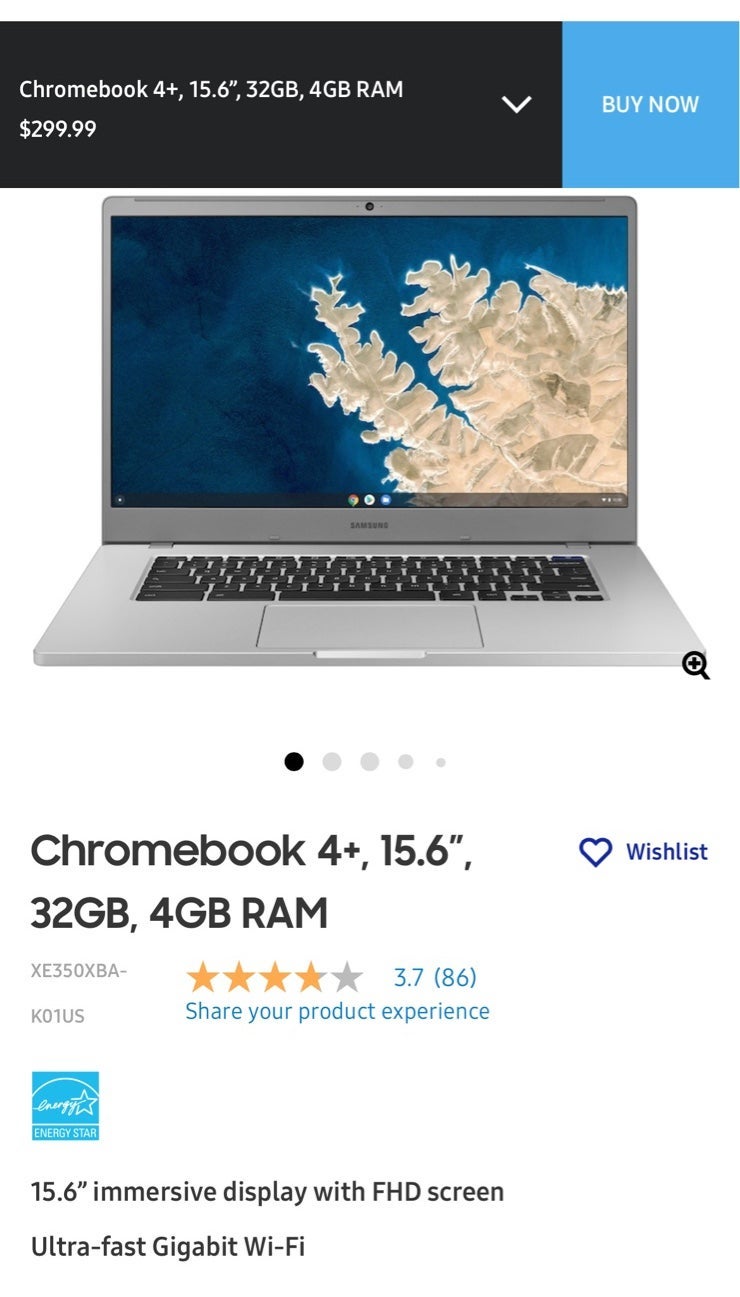Tap the BUY NOW button
This screenshot has width=740, height=1297.
(650, 104)
